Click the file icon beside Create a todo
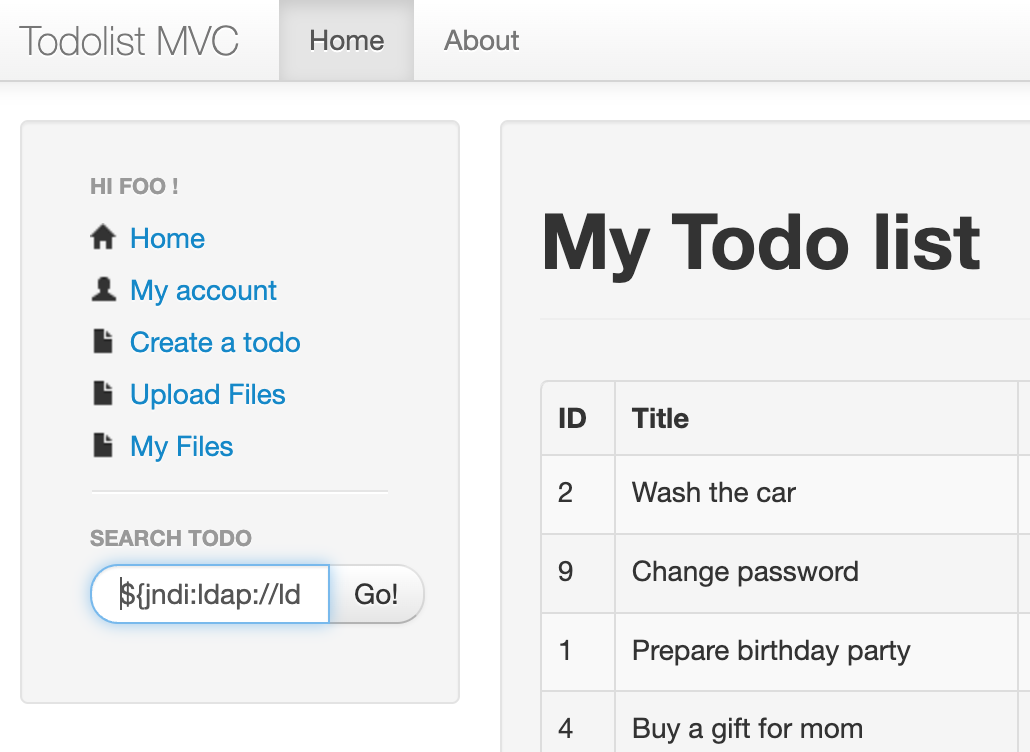This screenshot has height=752, width=1030. click(103, 341)
